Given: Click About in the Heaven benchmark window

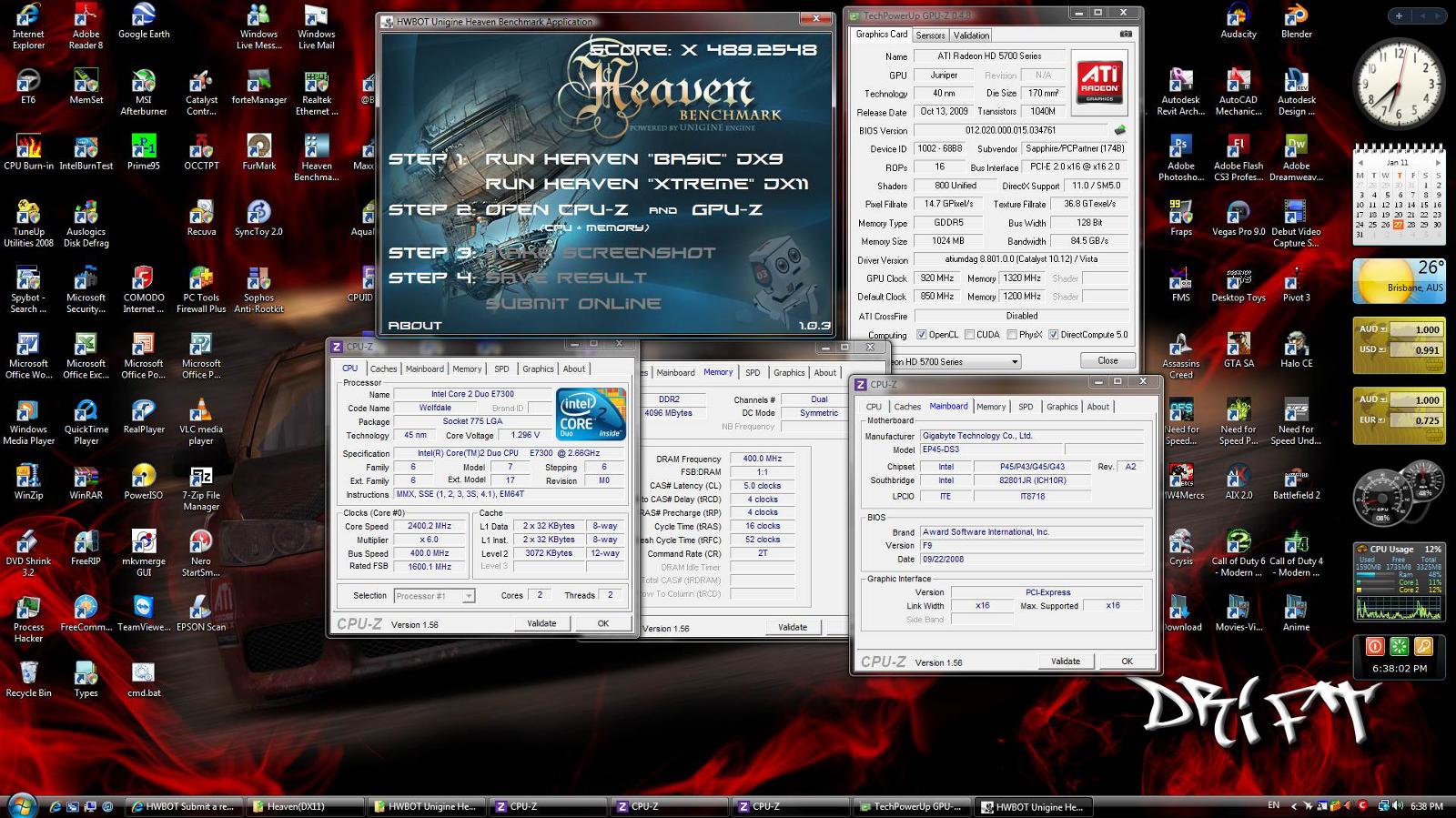Looking at the screenshot, I should click(x=414, y=325).
